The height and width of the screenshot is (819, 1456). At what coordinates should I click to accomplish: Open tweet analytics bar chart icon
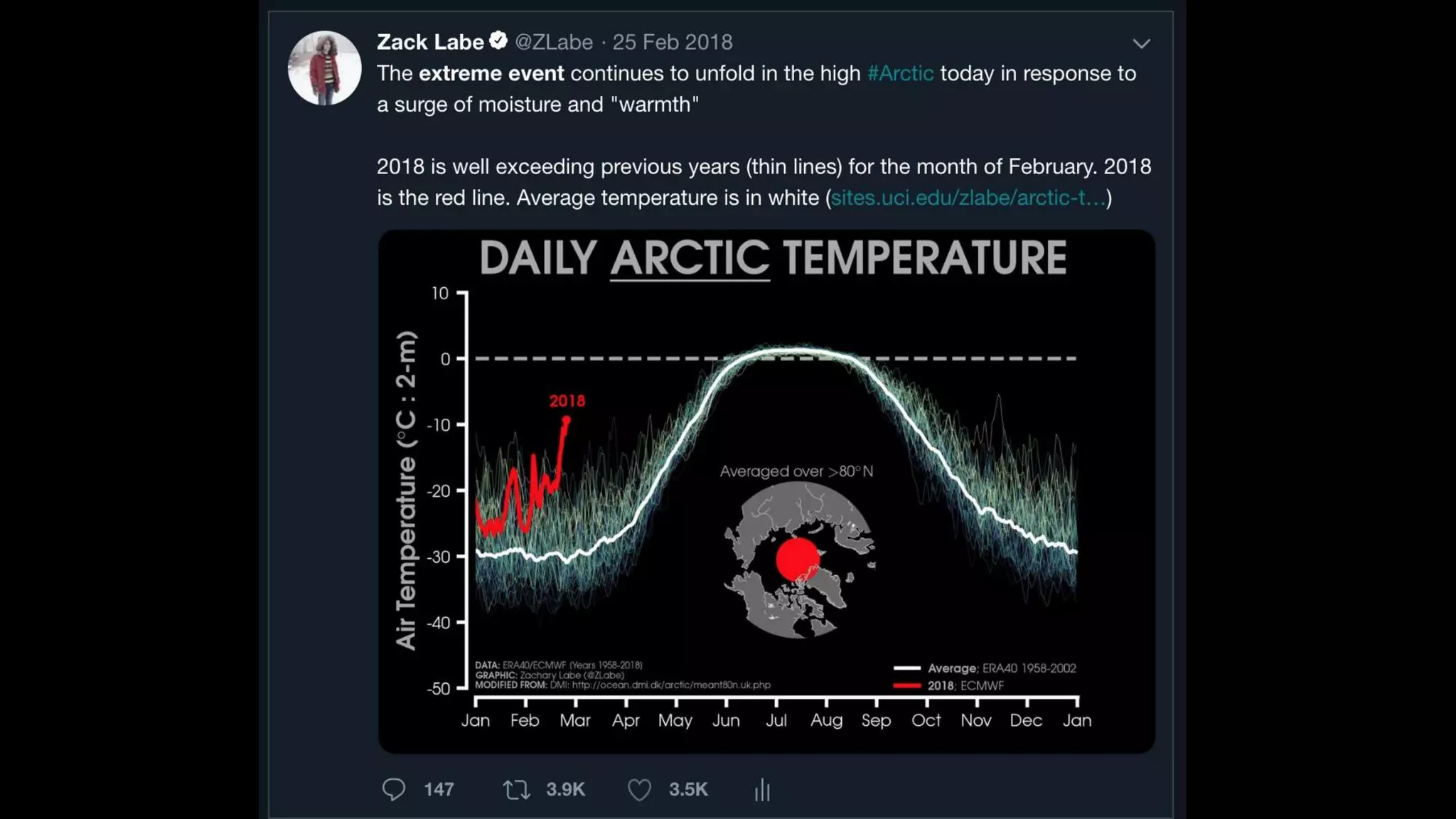click(x=762, y=789)
